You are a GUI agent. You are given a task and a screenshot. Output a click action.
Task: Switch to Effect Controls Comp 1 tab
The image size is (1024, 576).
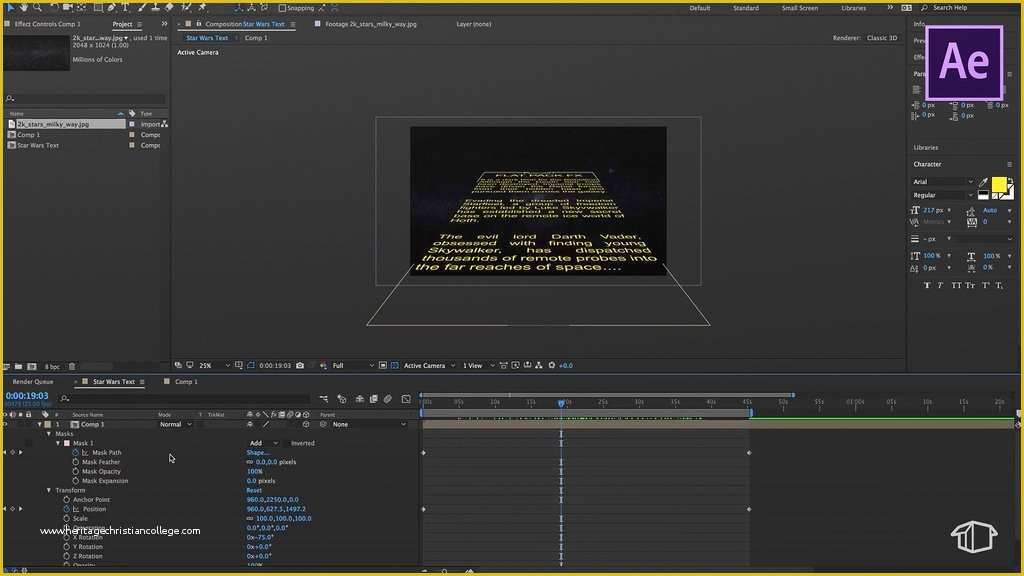(48, 24)
